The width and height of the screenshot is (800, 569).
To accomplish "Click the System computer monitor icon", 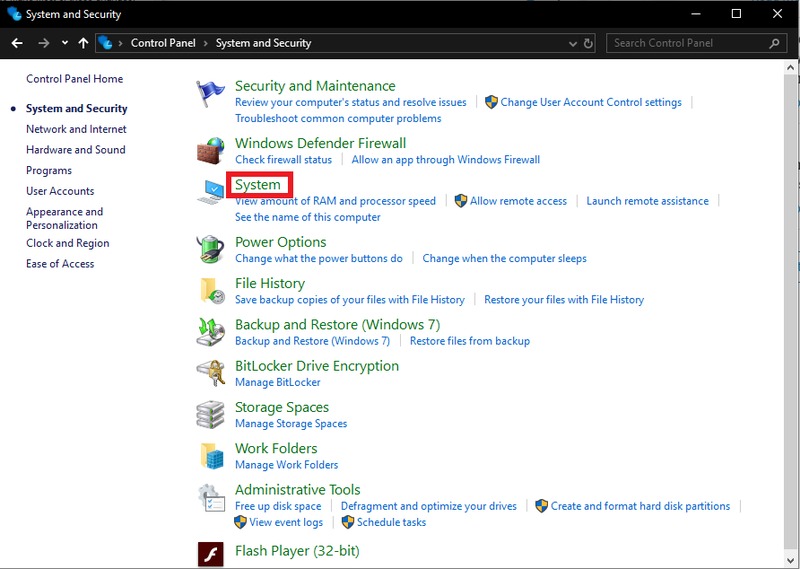I will tap(211, 193).
